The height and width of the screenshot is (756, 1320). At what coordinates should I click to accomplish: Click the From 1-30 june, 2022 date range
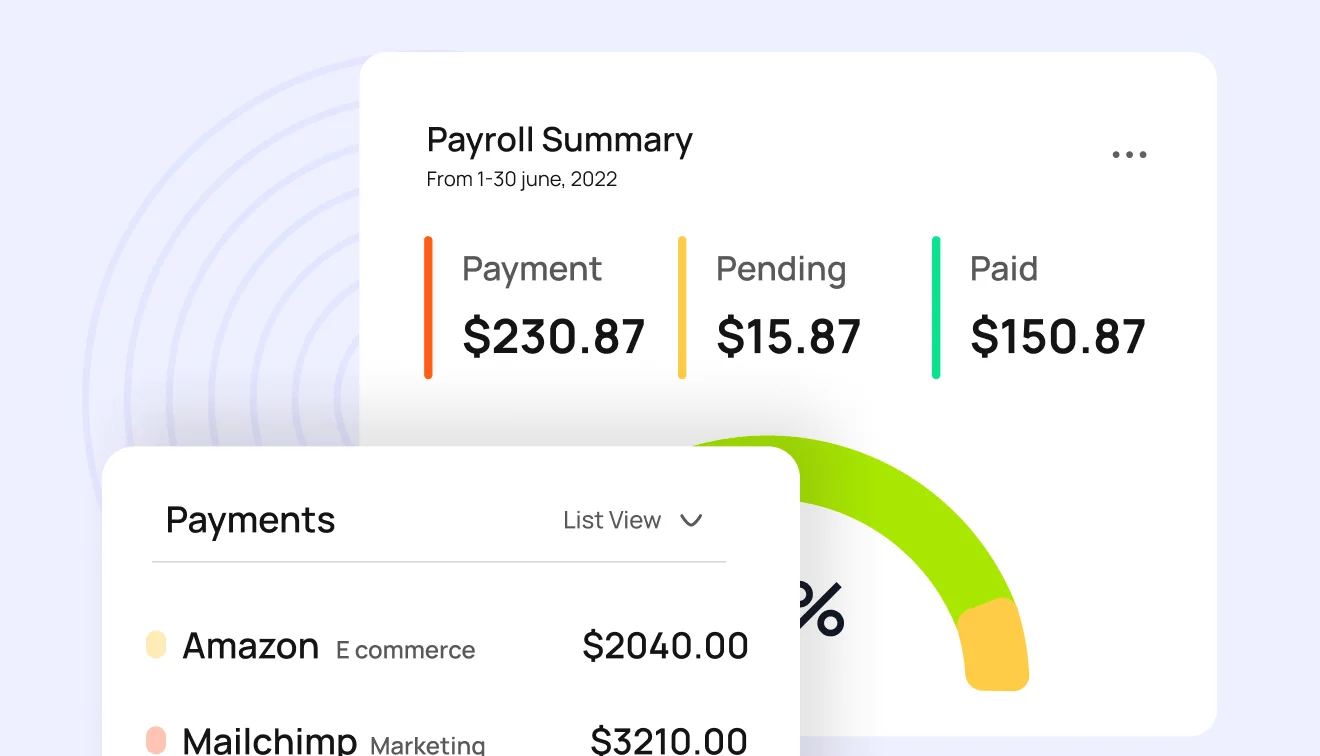click(x=521, y=180)
